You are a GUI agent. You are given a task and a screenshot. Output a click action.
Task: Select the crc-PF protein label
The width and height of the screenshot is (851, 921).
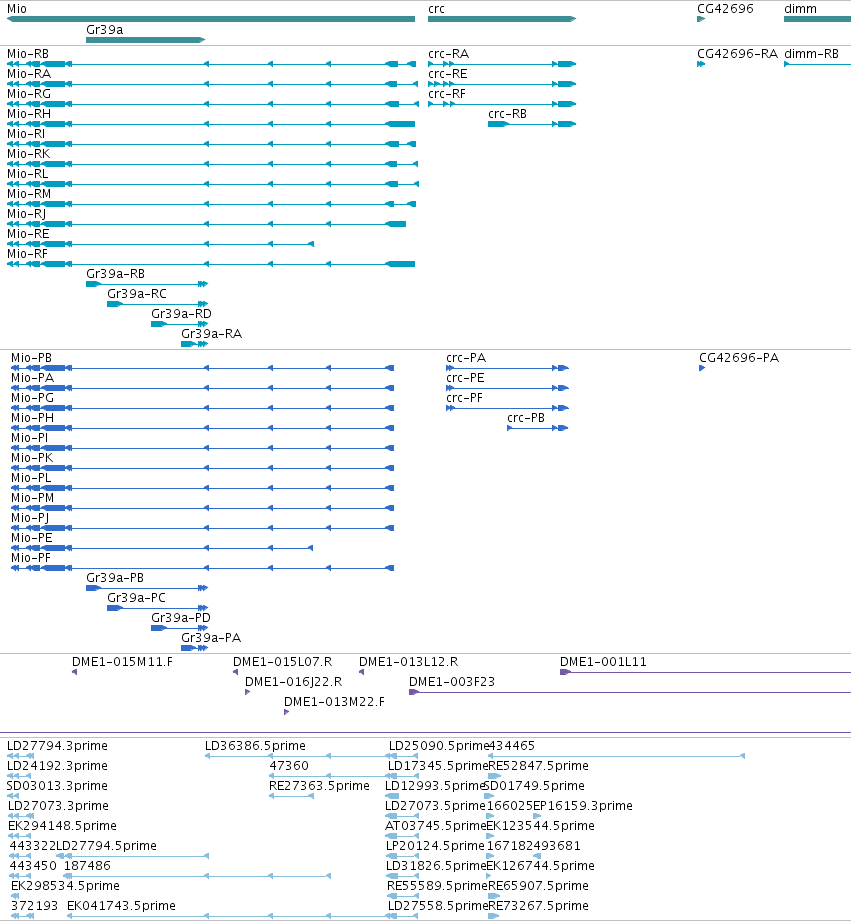click(465, 398)
